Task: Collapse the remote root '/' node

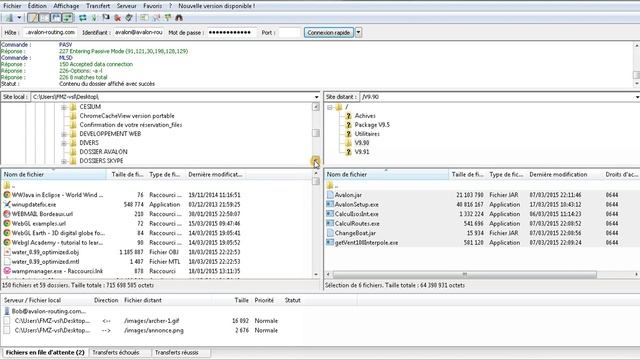Action: point(330,107)
